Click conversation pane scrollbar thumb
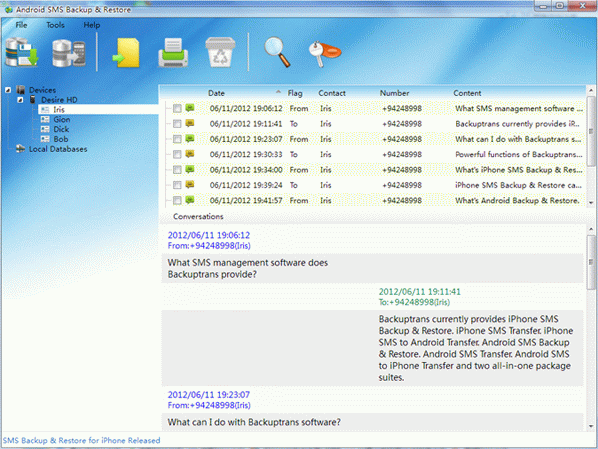The width and height of the screenshot is (598, 449). coord(591,262)
